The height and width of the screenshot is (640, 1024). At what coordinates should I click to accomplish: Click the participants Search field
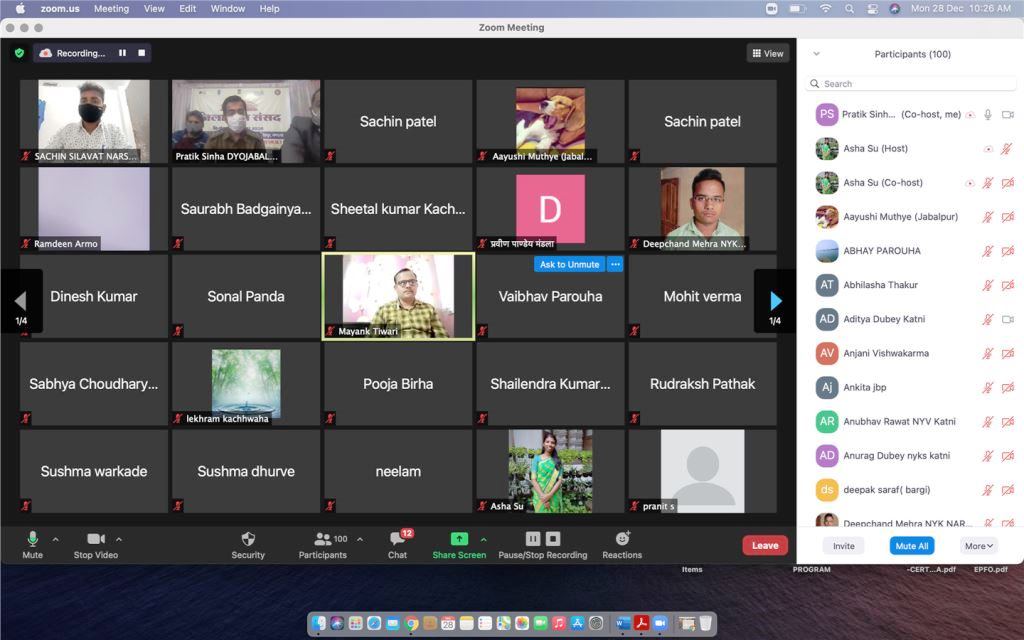(911, 84)
